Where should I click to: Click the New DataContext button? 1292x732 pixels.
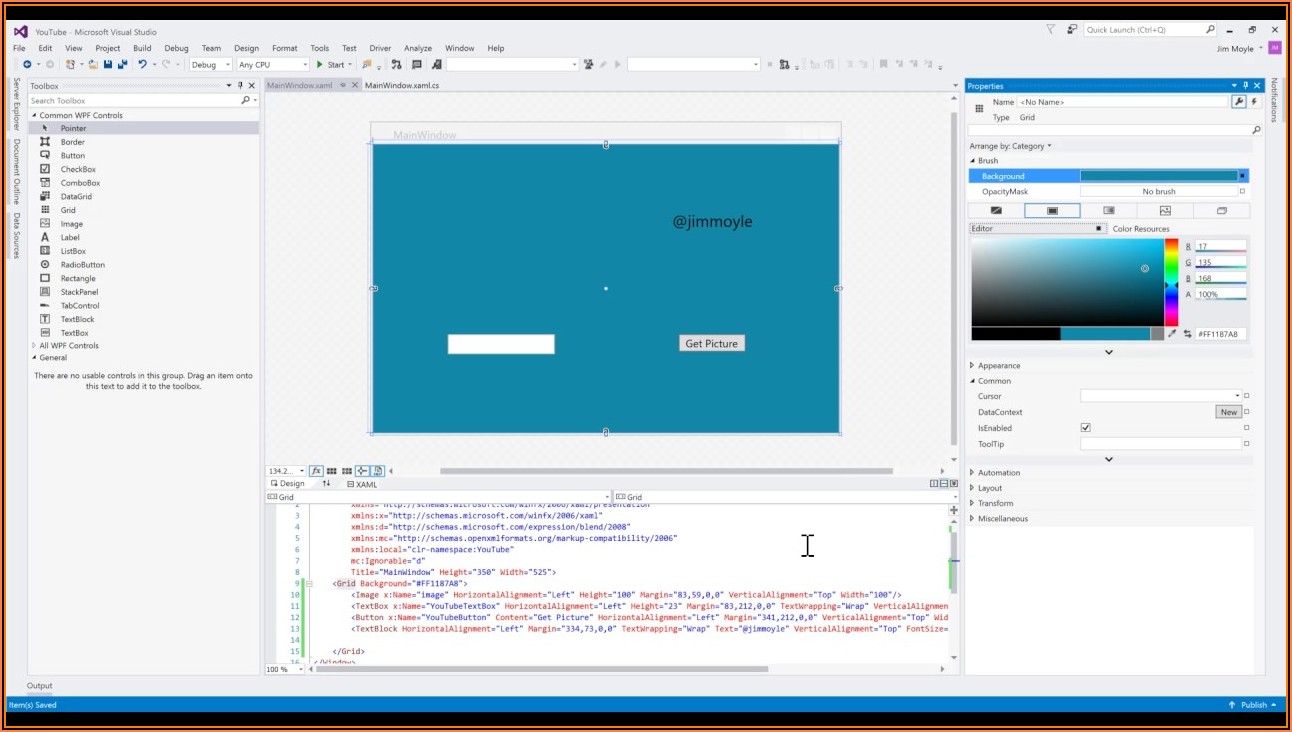(x=1228, y=412)
